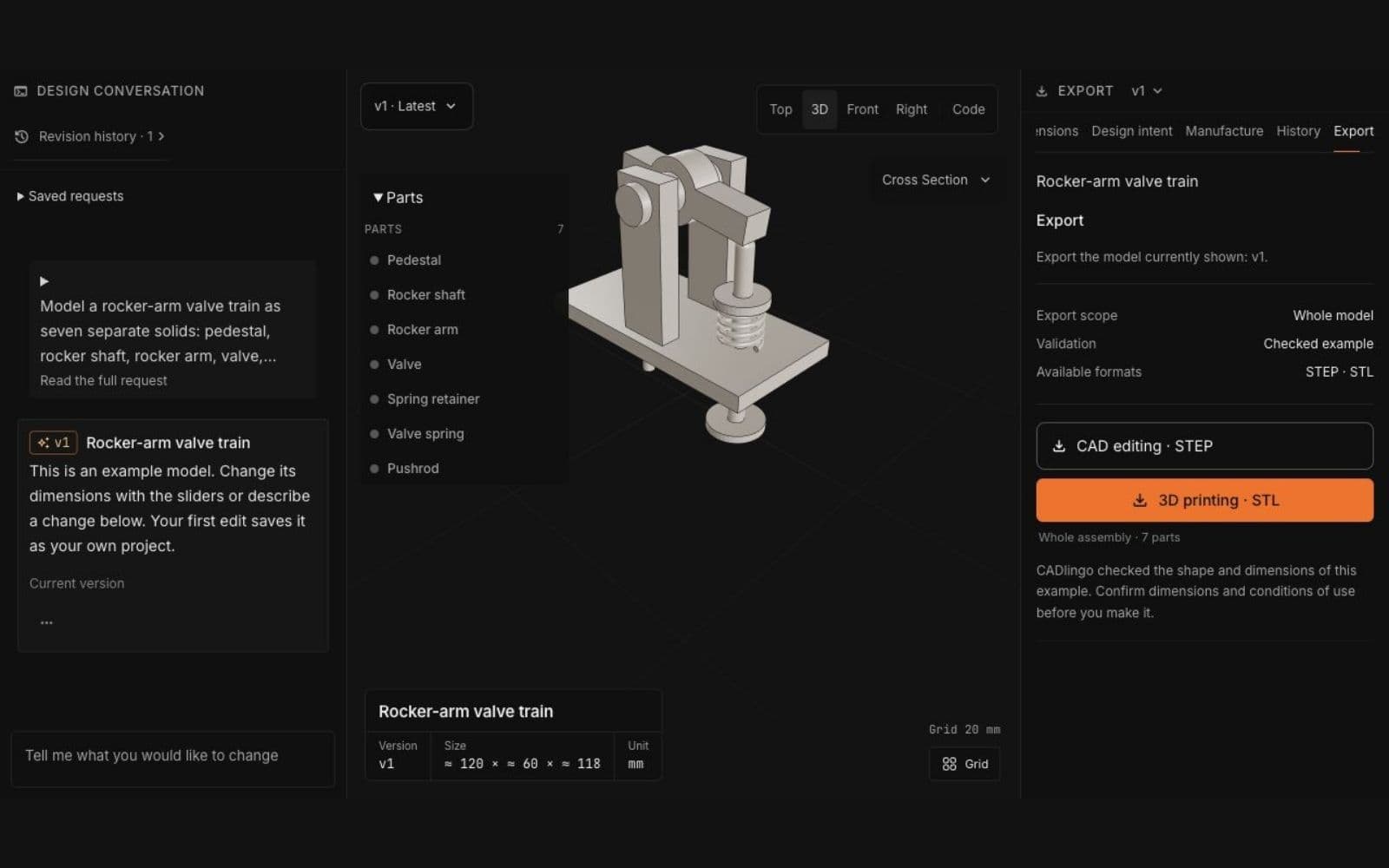Select the Rocker arm part
Viewport: 1389px width, 868px height.
464,330
